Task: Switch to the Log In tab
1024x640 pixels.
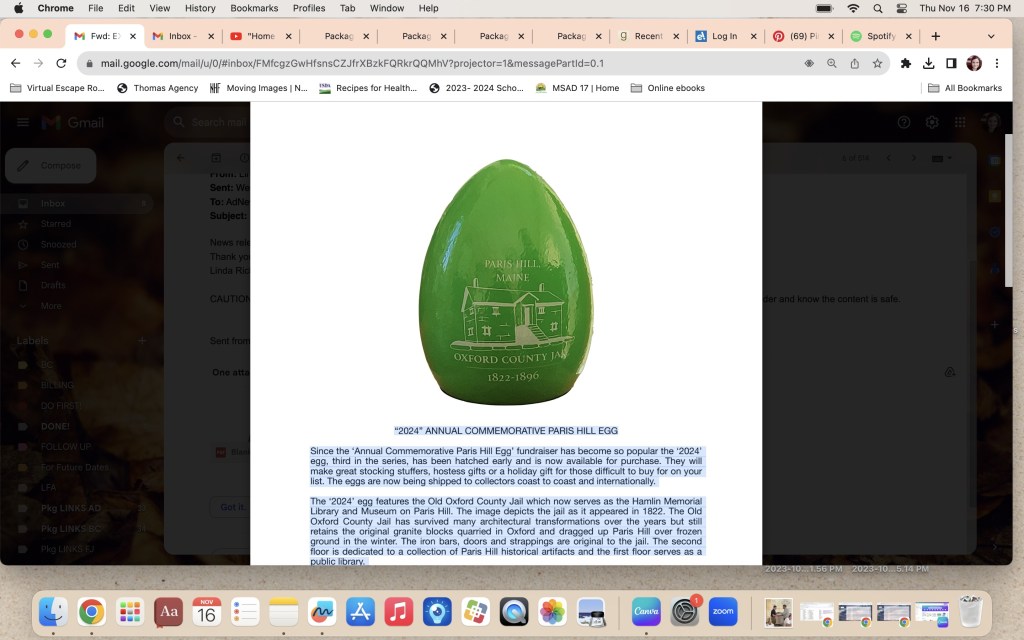Action: (x=722, y=36)
